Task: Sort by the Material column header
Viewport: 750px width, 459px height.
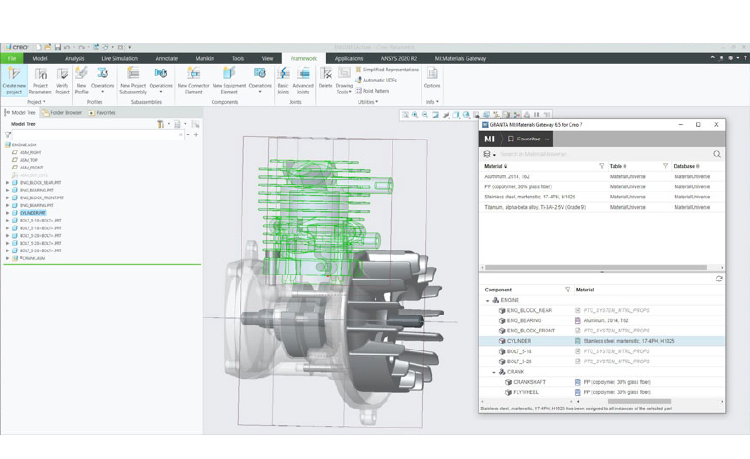Action: (x=496, y=166)
